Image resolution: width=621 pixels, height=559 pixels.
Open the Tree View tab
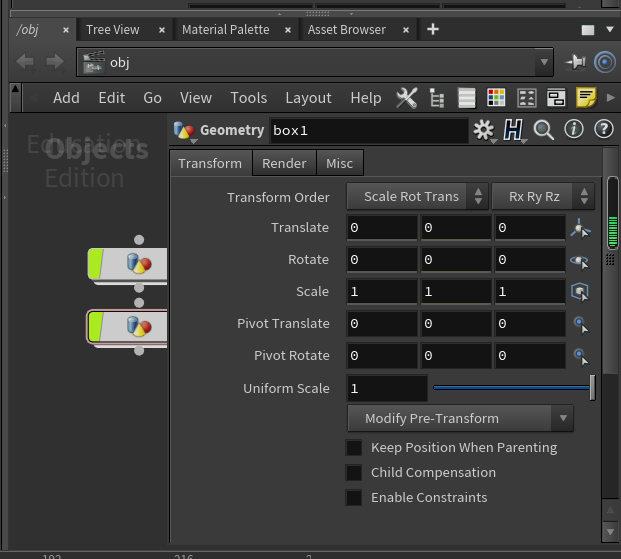point(113,30)
